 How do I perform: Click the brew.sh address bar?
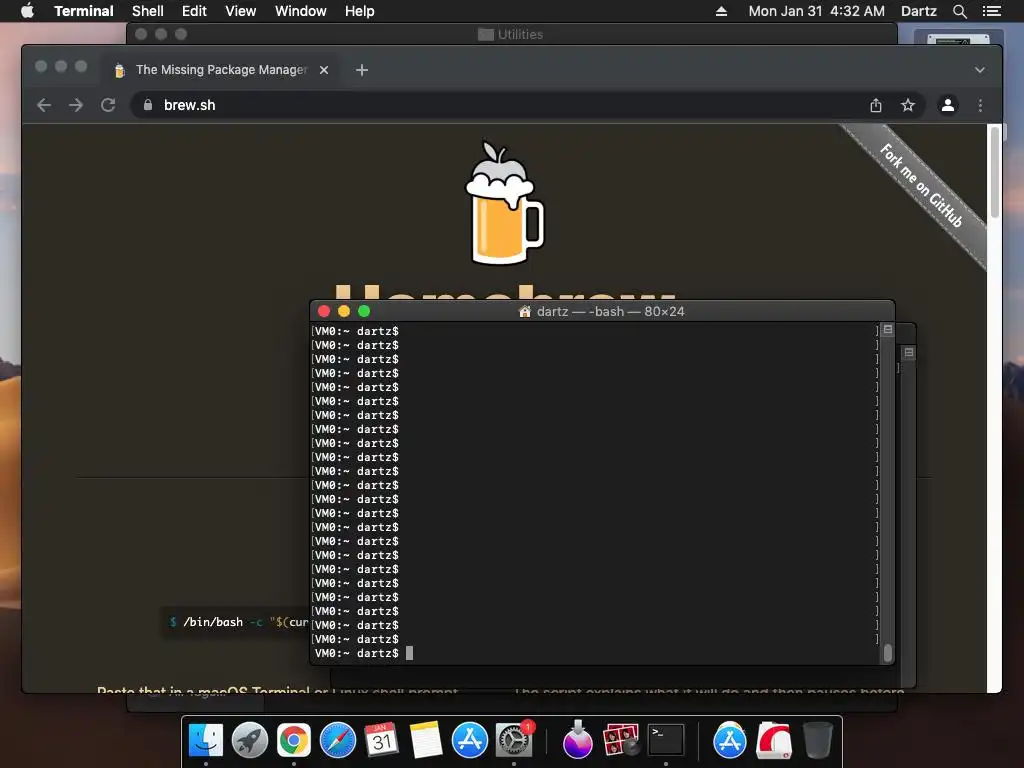(x=503, y=105)
